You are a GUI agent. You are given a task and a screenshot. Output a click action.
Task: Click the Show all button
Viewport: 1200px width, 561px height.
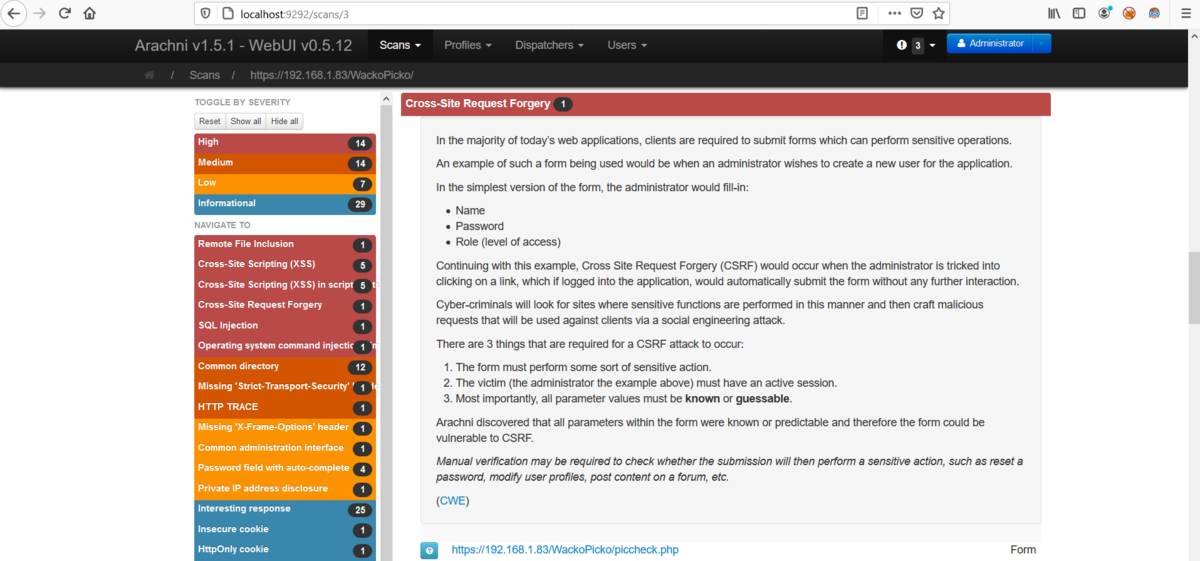coord(246,121)
